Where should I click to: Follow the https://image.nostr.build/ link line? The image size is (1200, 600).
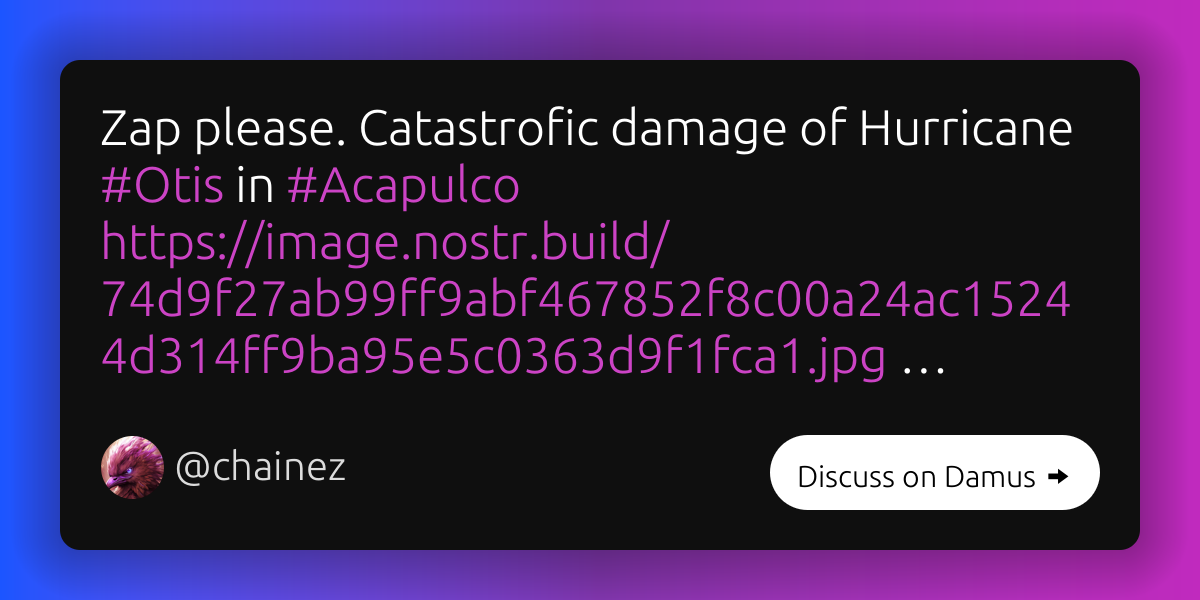378,243
